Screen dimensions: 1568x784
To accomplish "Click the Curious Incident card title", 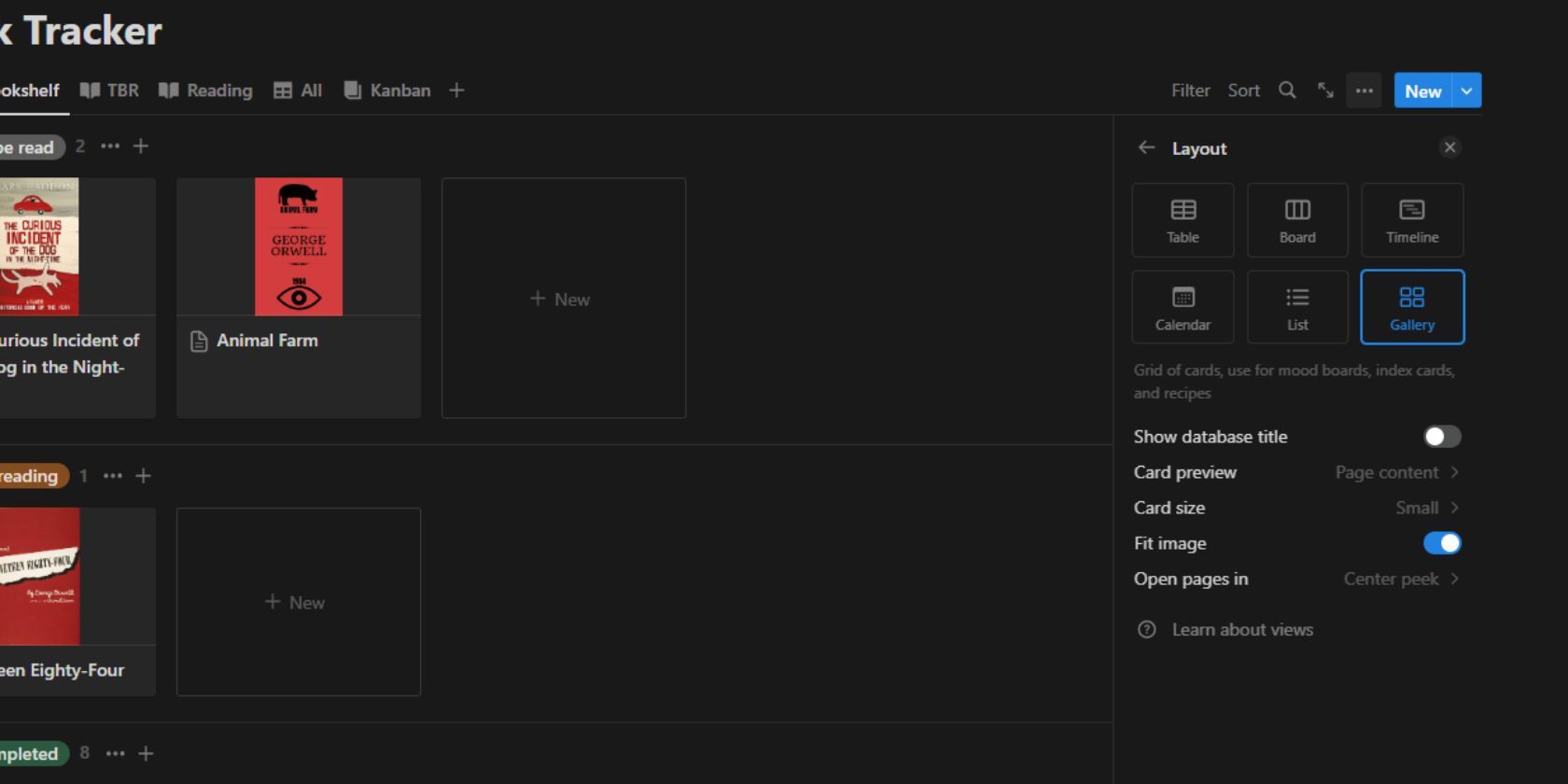I will [x=70, y=354].
